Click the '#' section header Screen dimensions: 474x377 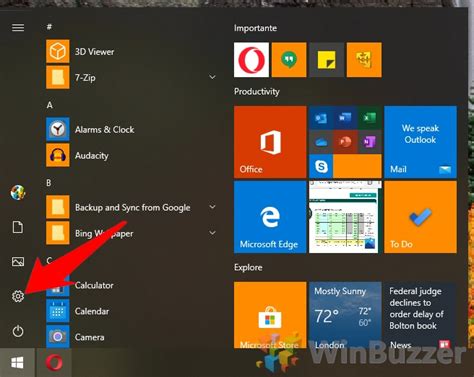(49, 27)
